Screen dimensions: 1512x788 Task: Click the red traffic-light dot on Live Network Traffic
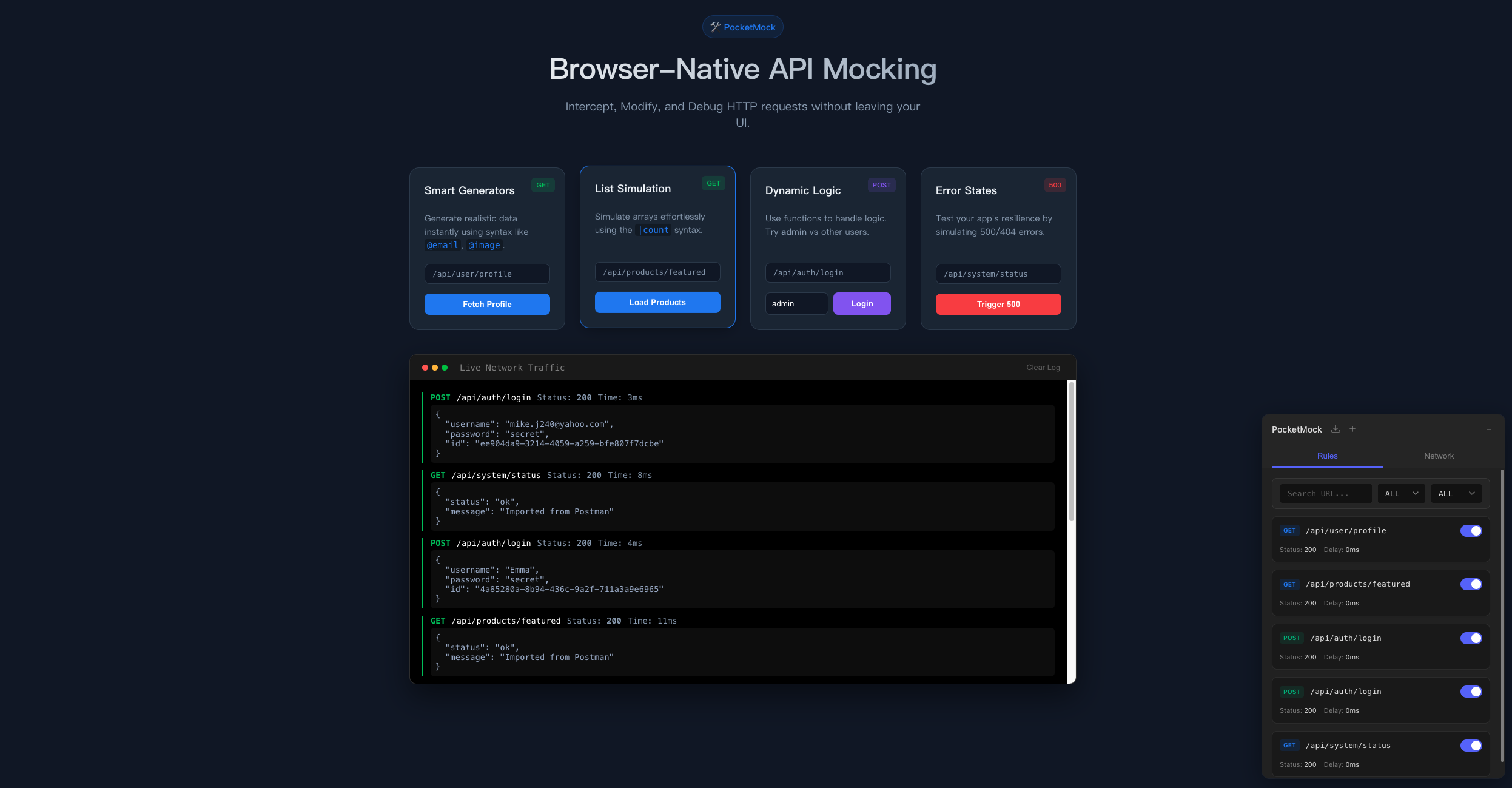[x=425, y=367]
